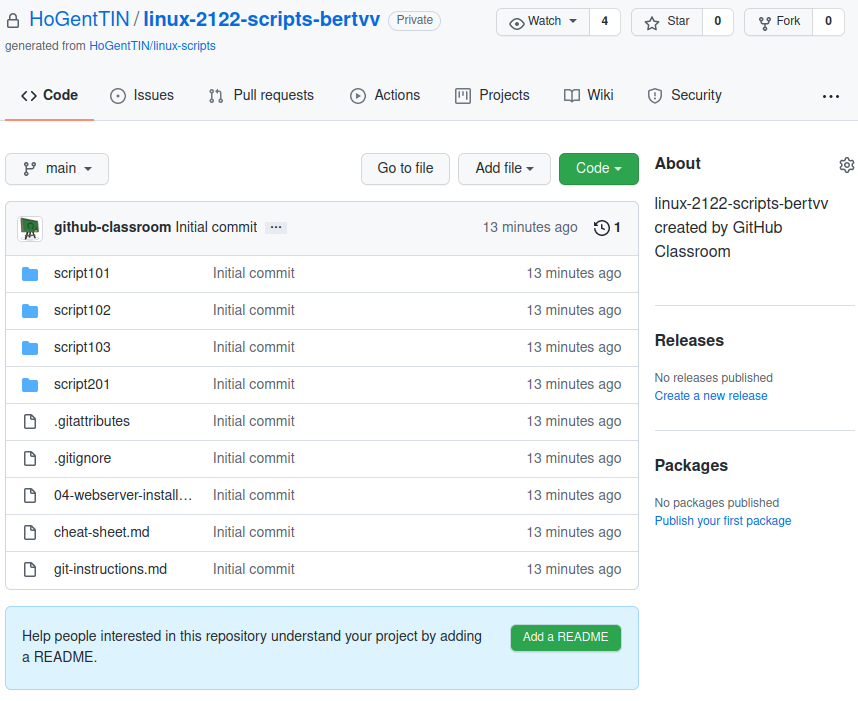Click the Add a README button

565,638
